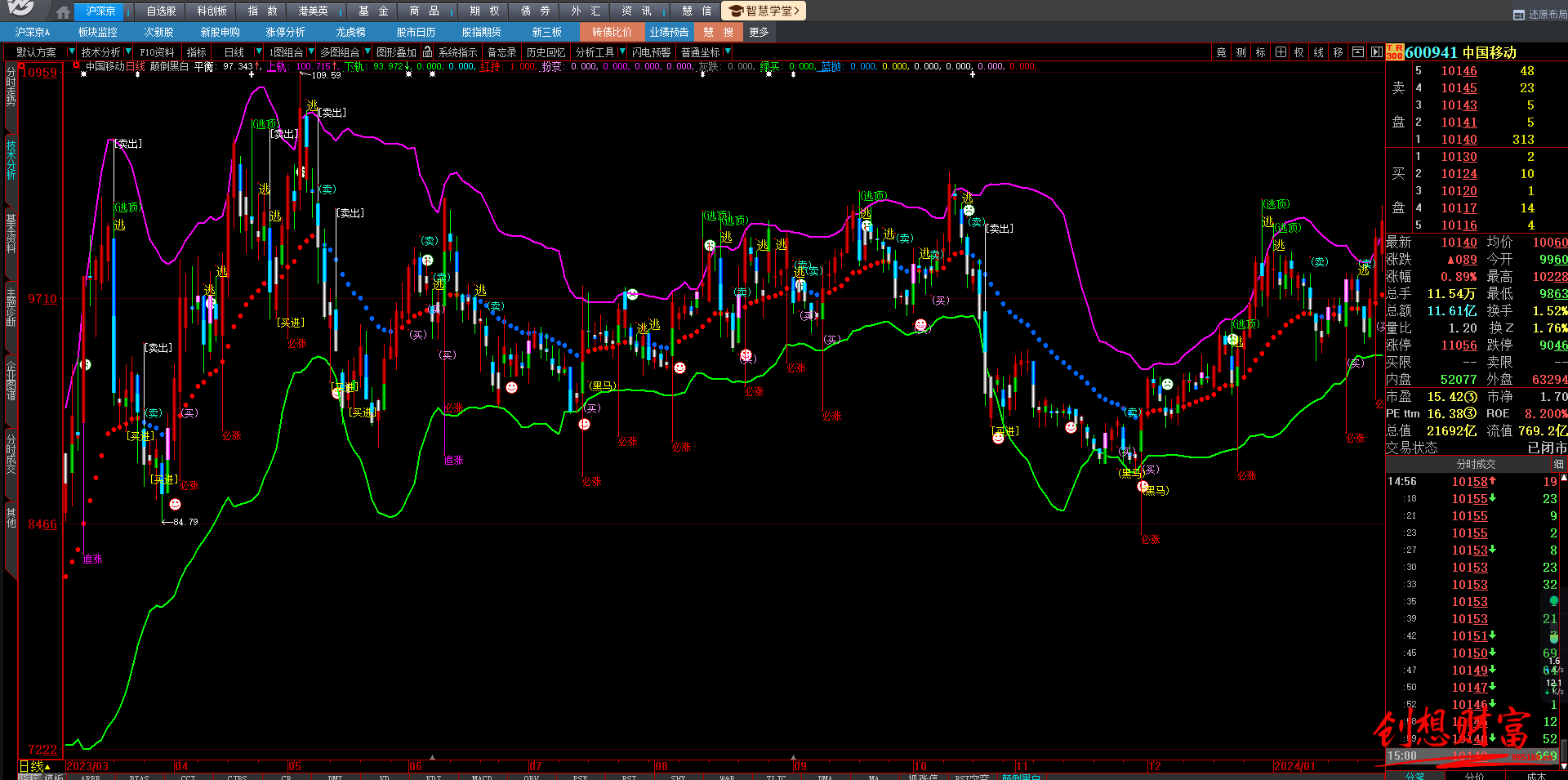Click the app logo at top left
Screen dimensions: 1568x780
pyautogui.click(x=22, y=9)
